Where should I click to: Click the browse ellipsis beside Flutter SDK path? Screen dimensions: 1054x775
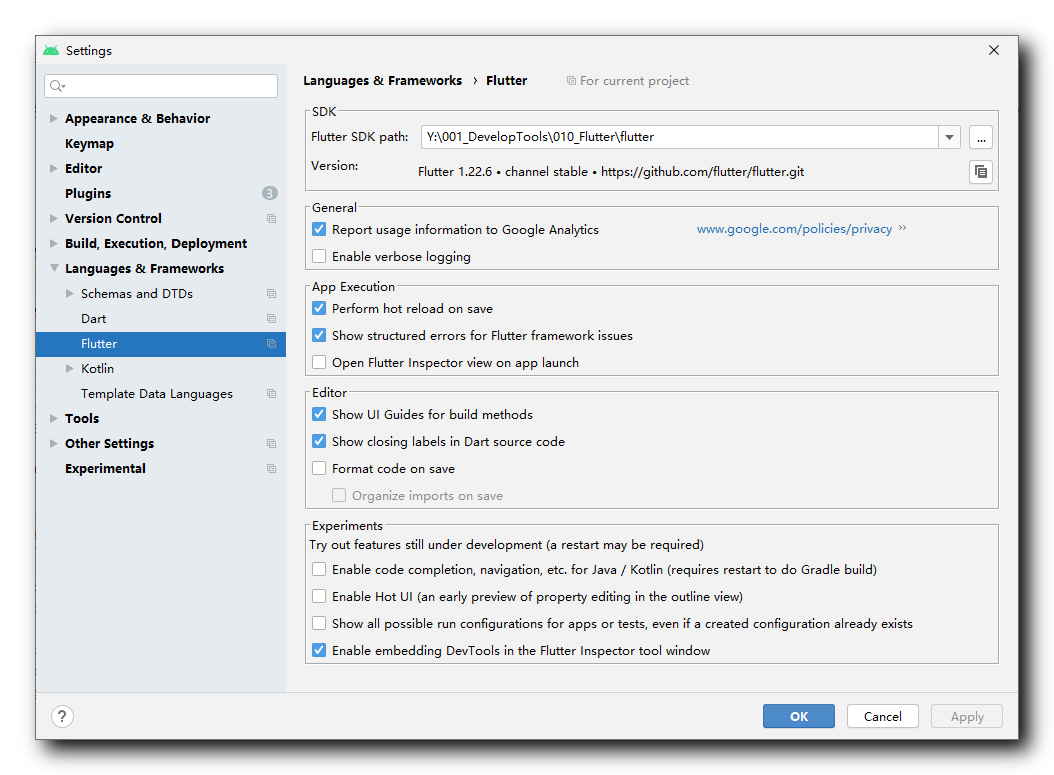981,137
